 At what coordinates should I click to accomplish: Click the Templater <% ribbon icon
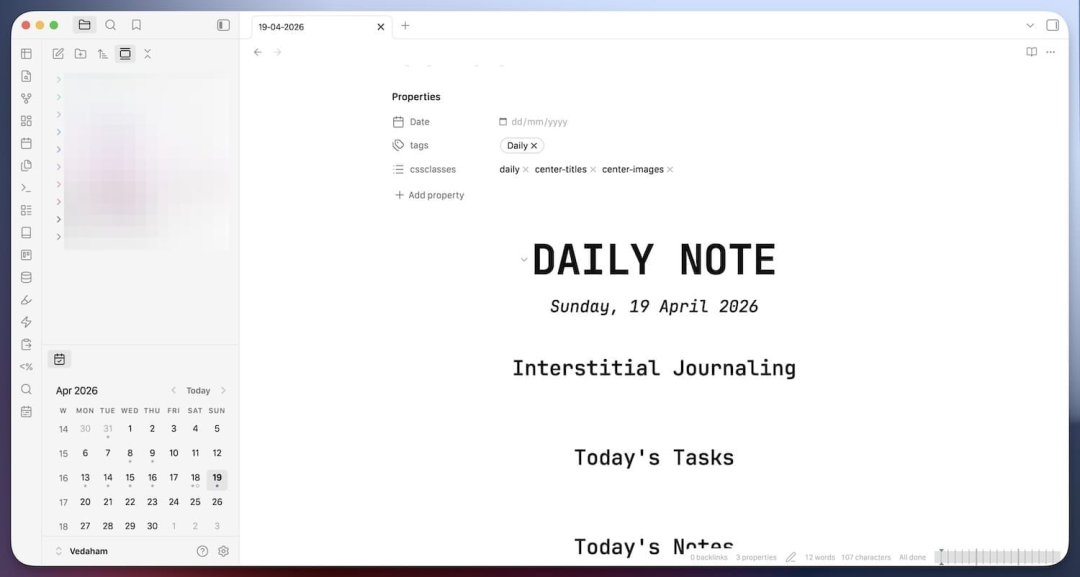pyautogui.click(x=26, y=367)
